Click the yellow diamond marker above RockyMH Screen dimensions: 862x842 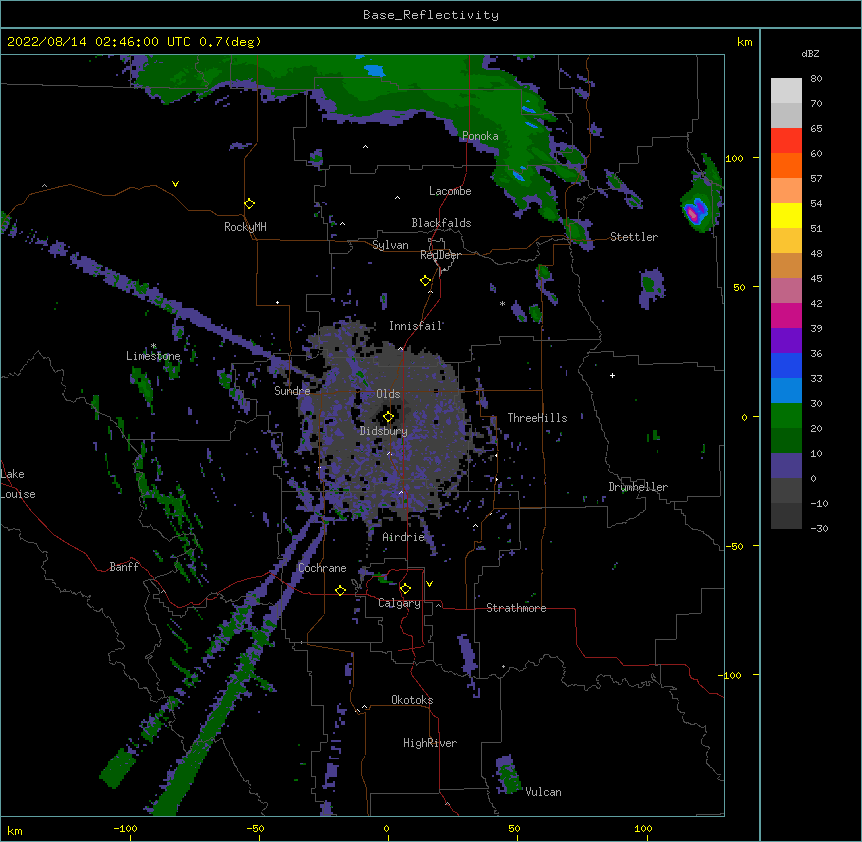point(249,204)
